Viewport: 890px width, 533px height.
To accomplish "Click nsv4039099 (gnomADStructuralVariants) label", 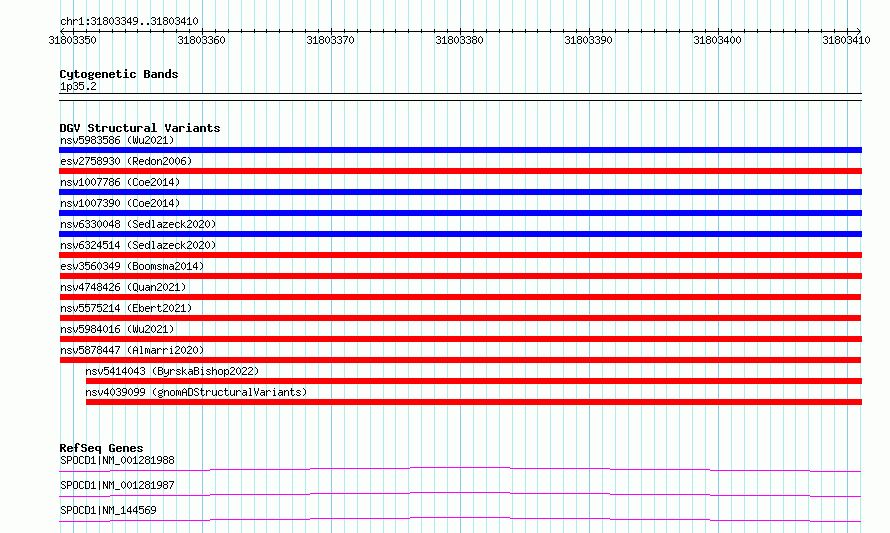I will (196, 392).
